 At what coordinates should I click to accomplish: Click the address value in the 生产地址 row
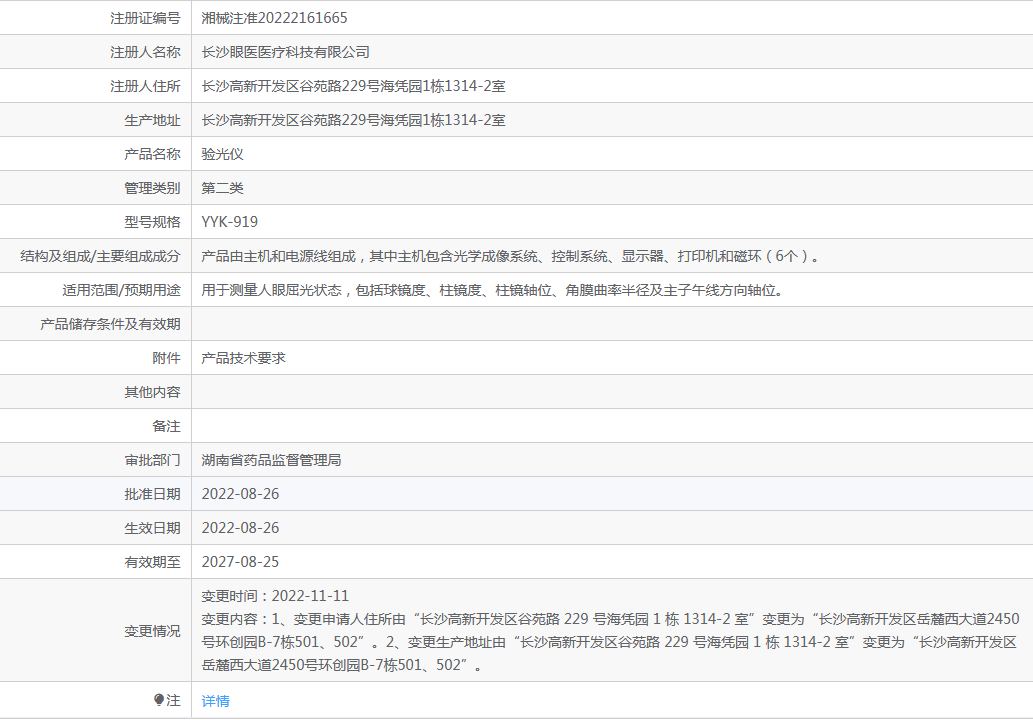[x=353, y=121]
